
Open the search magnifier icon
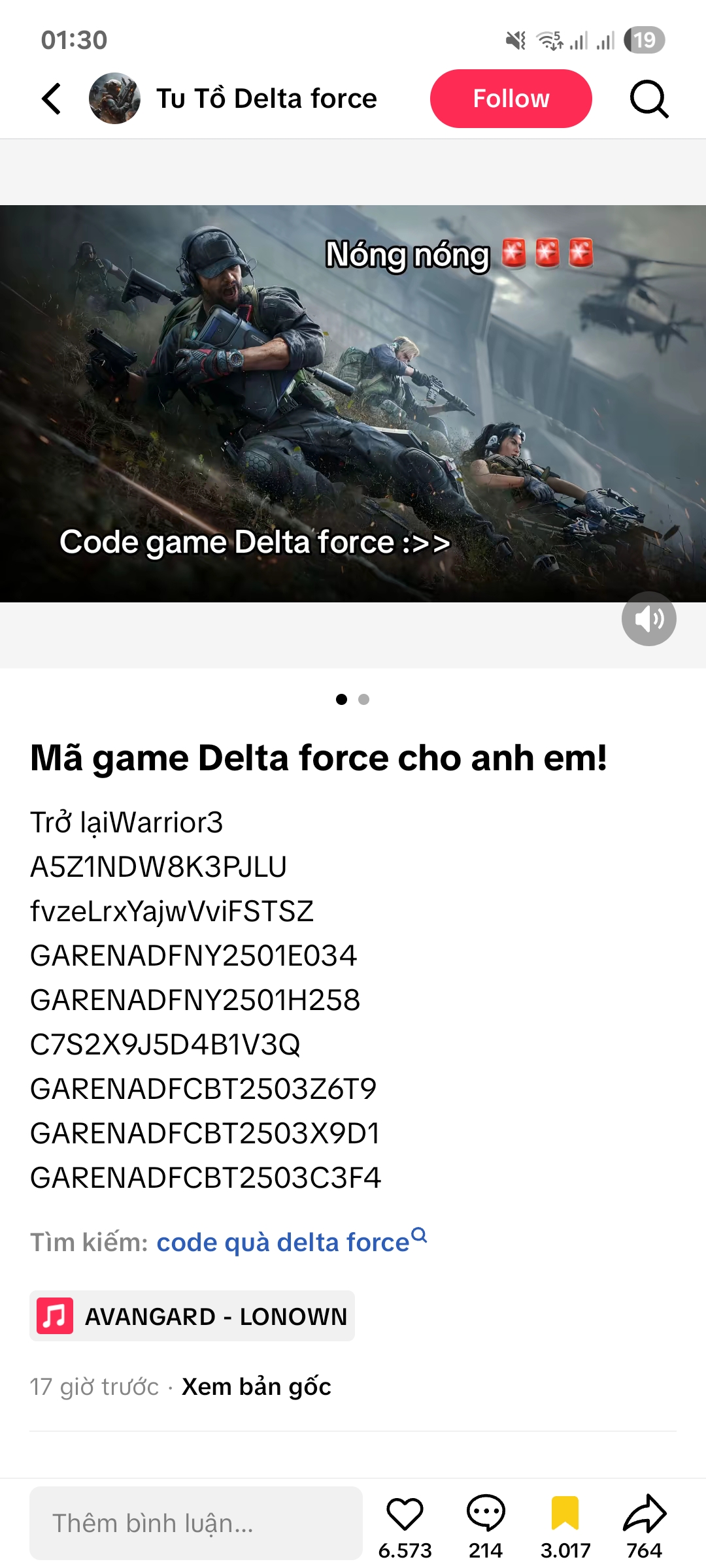tap(649, 99)
